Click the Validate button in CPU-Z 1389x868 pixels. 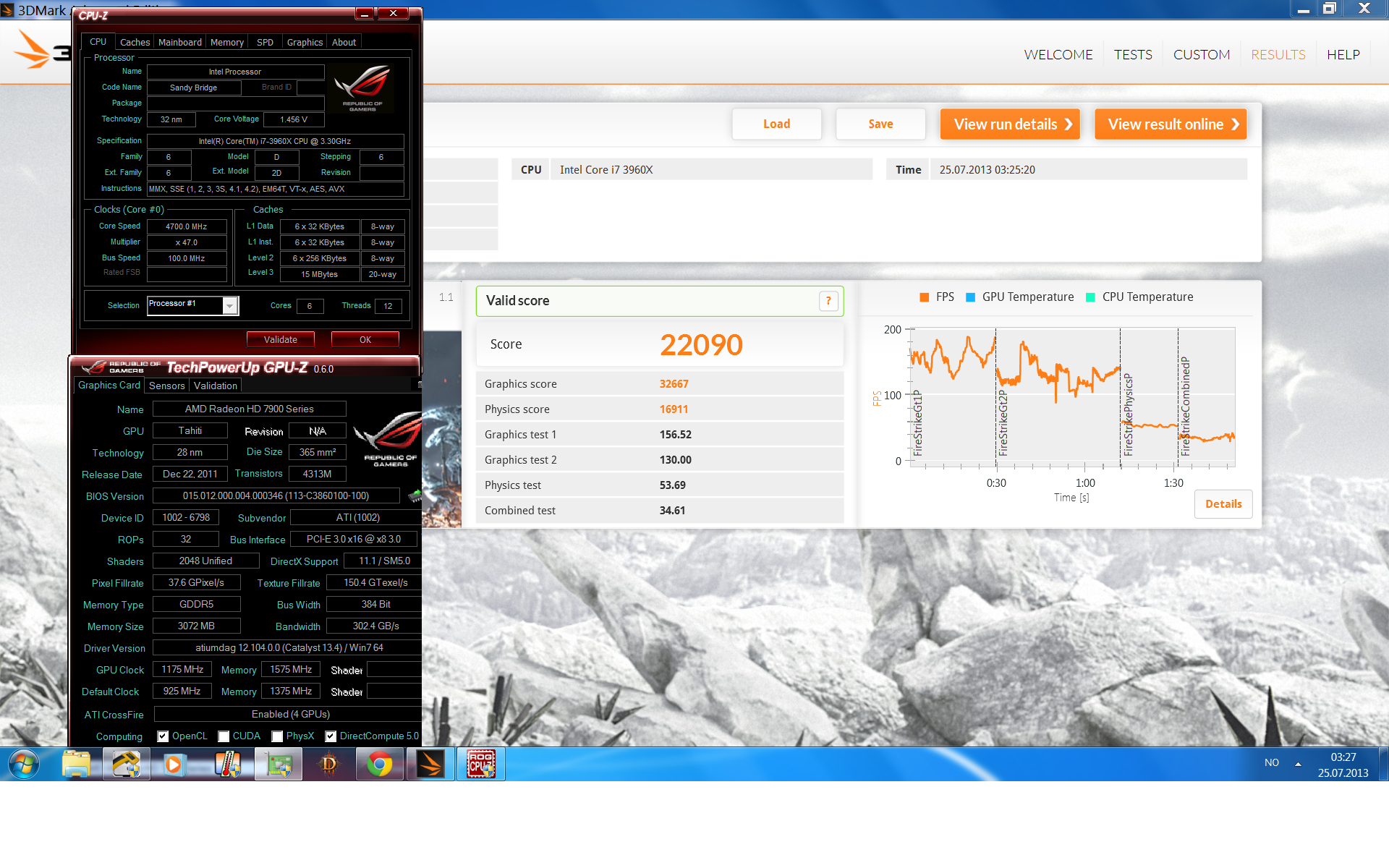coord(281,340)
